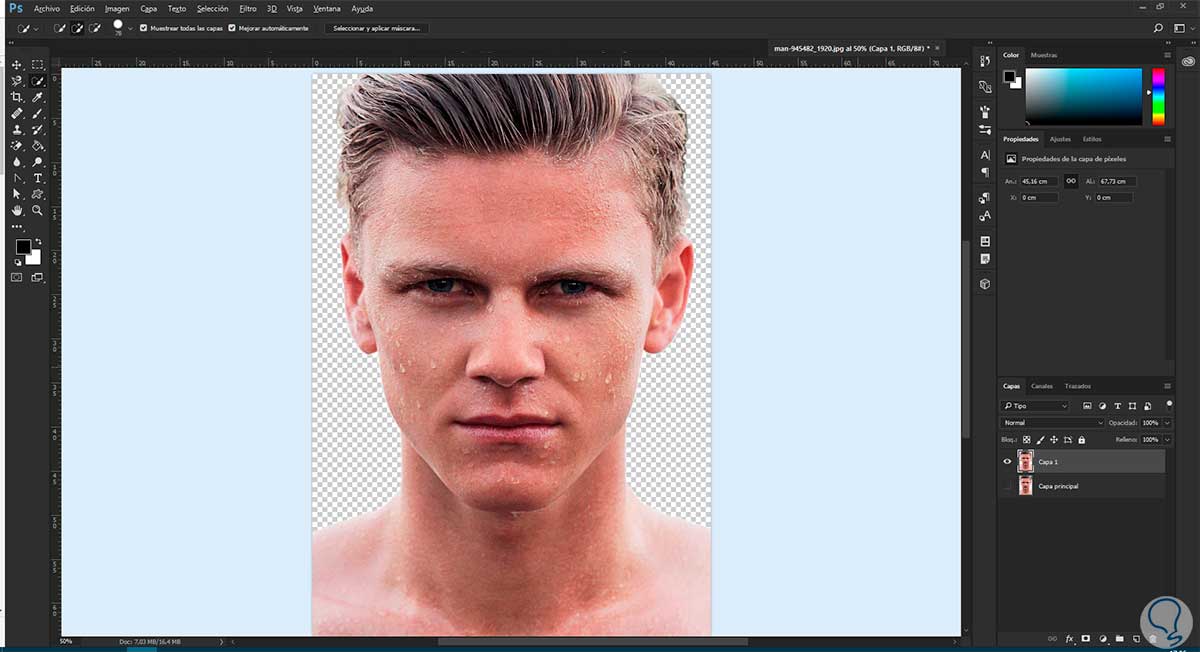The height and width of the screenshot is (652, 1200).
Task: Add a layer mask to Capa 1
Action: 1086,638
